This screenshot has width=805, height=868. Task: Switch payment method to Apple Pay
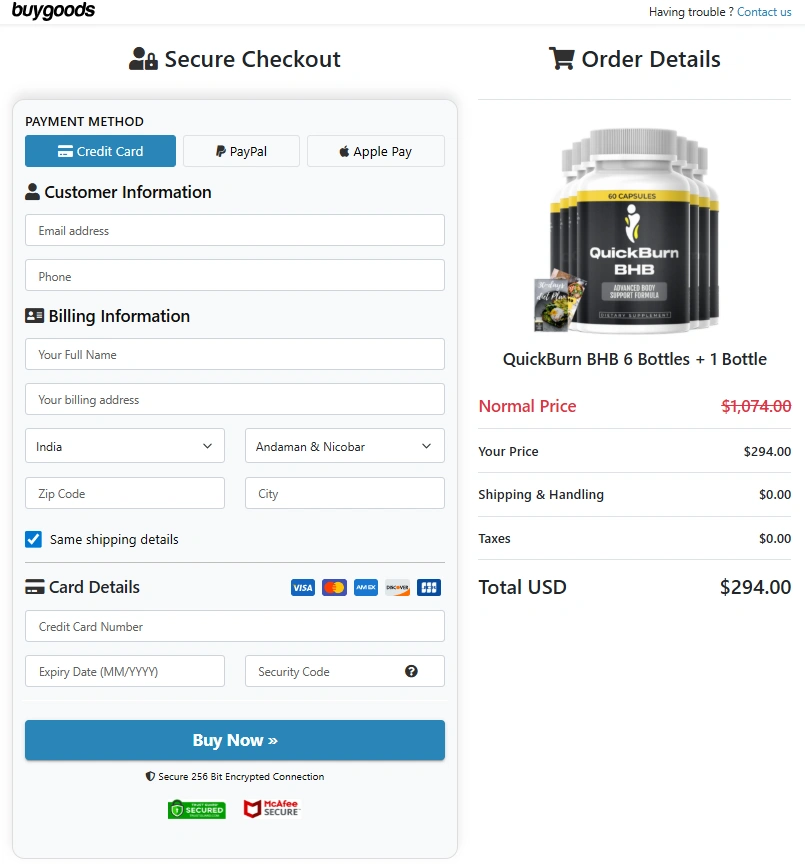click(x=375, y=151)
